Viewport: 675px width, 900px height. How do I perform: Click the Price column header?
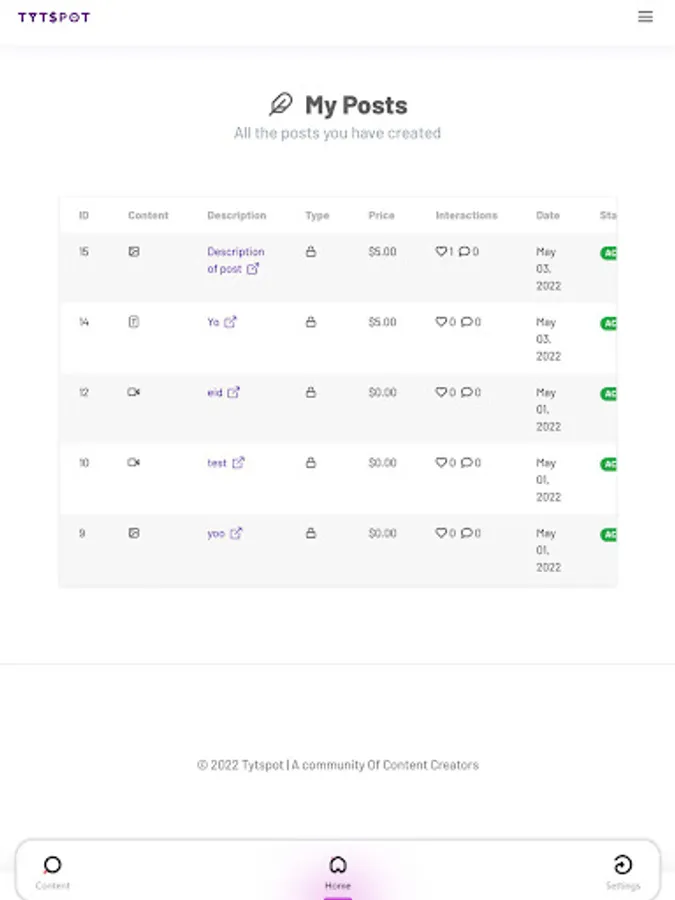click(x=381, y=215)
